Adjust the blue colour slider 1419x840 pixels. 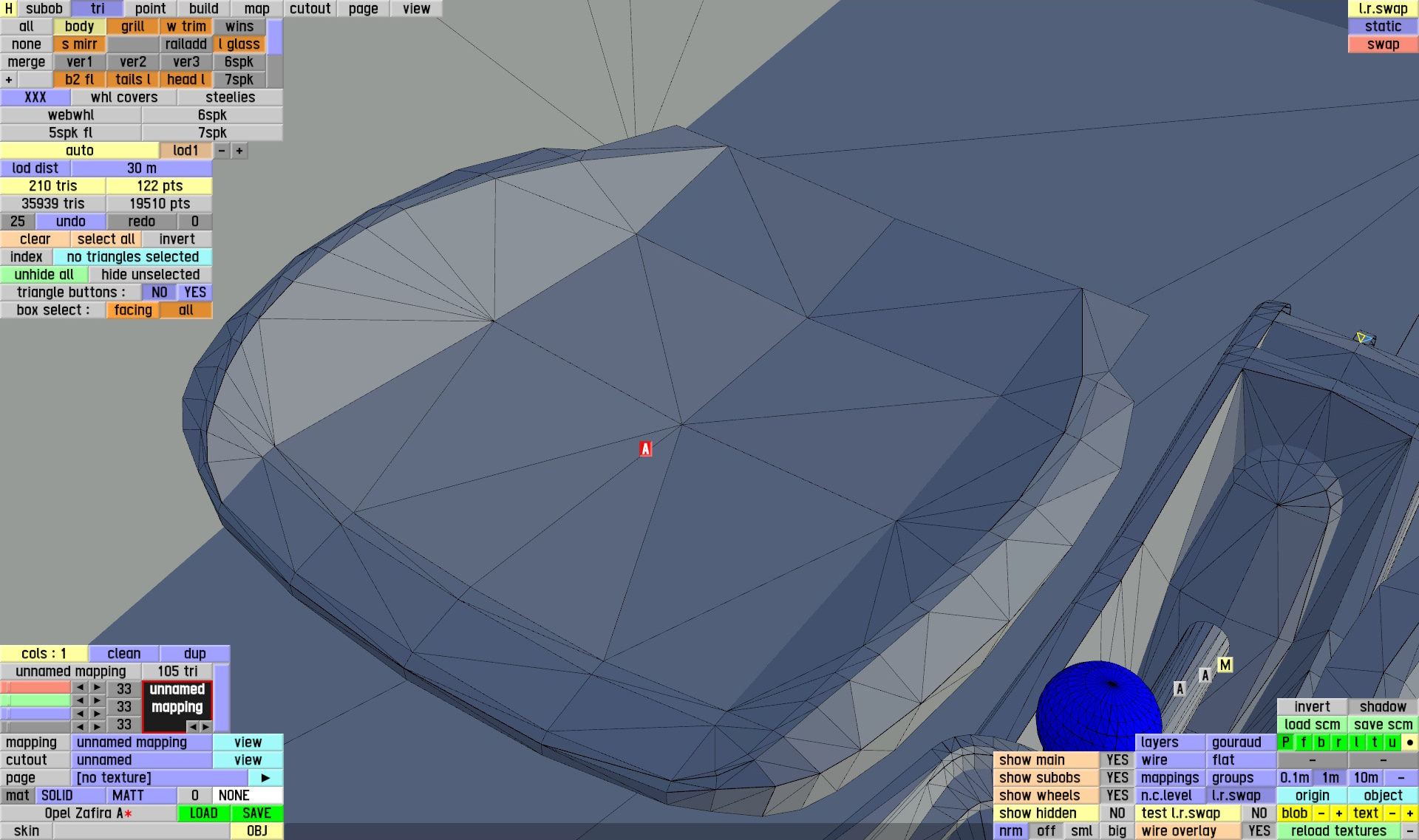pos(35,714)
